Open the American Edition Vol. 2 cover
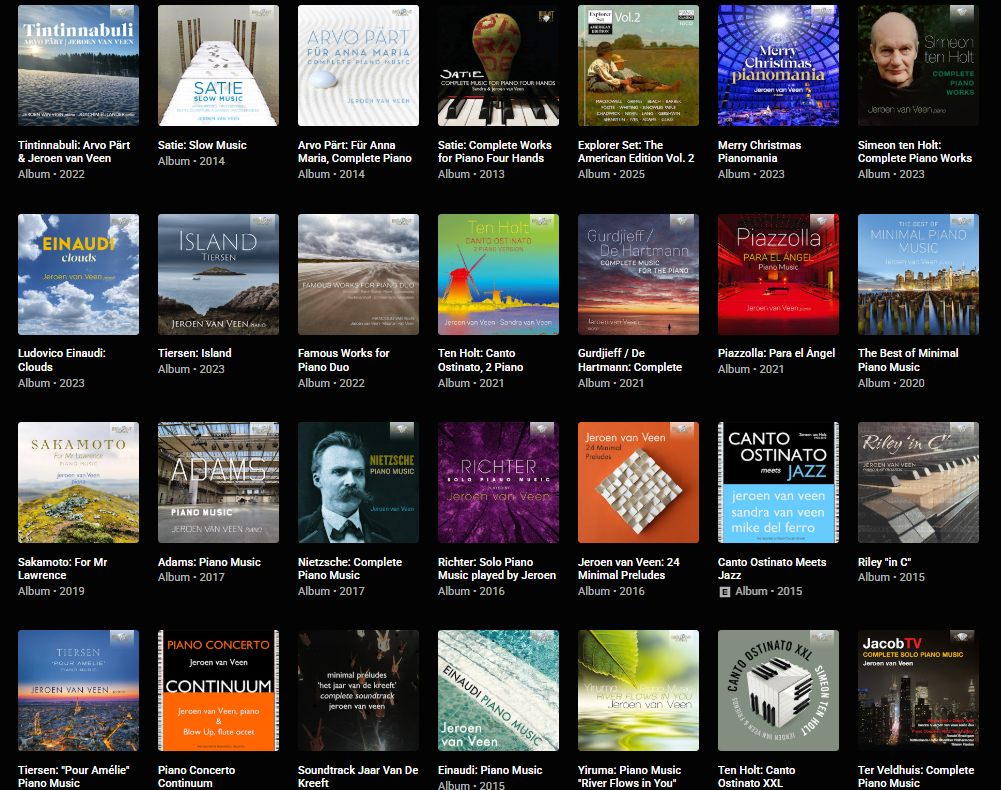The height and width of the screenshot is (790, 1001). pos(638,65)
